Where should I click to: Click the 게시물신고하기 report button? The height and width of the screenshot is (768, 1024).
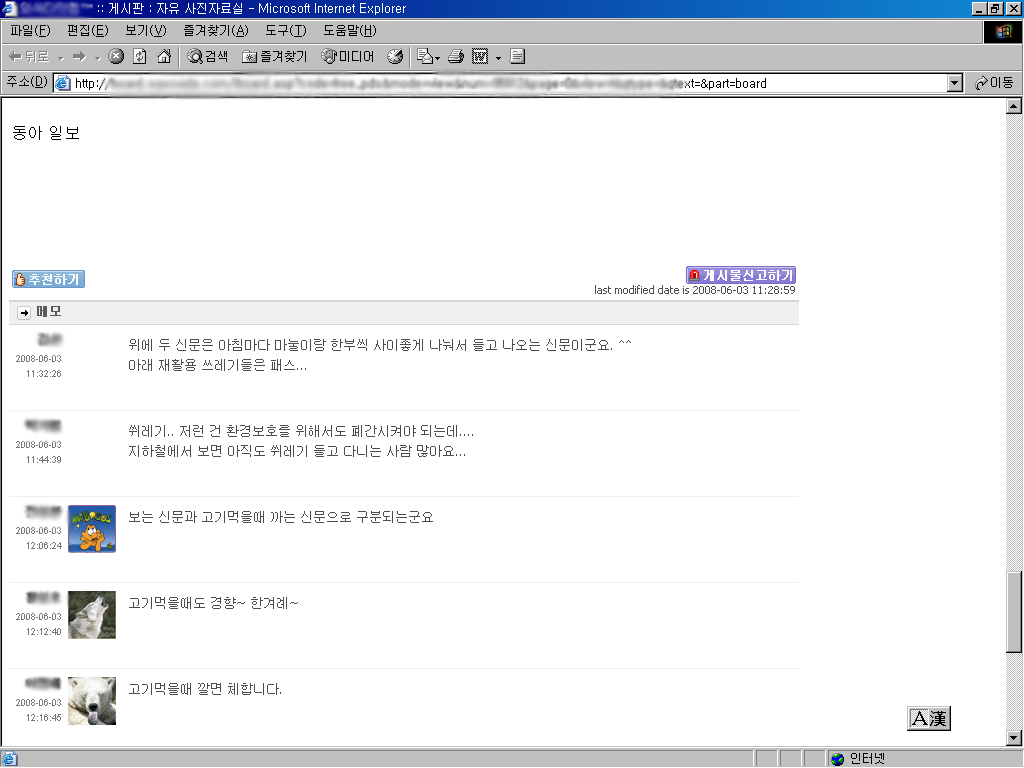[x=741, y=275]
